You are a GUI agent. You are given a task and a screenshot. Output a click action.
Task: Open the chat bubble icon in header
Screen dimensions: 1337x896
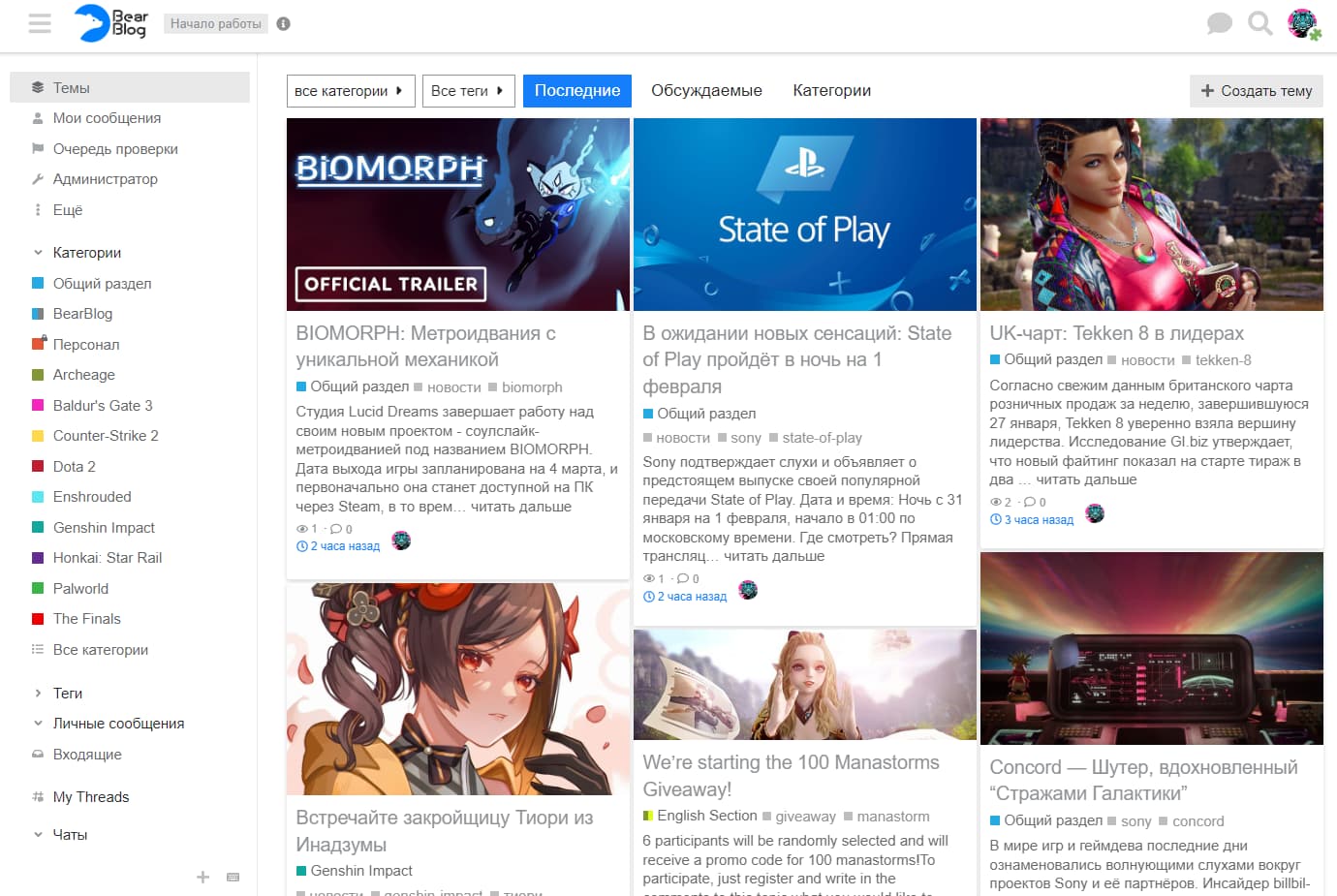tap(1219, 23)
